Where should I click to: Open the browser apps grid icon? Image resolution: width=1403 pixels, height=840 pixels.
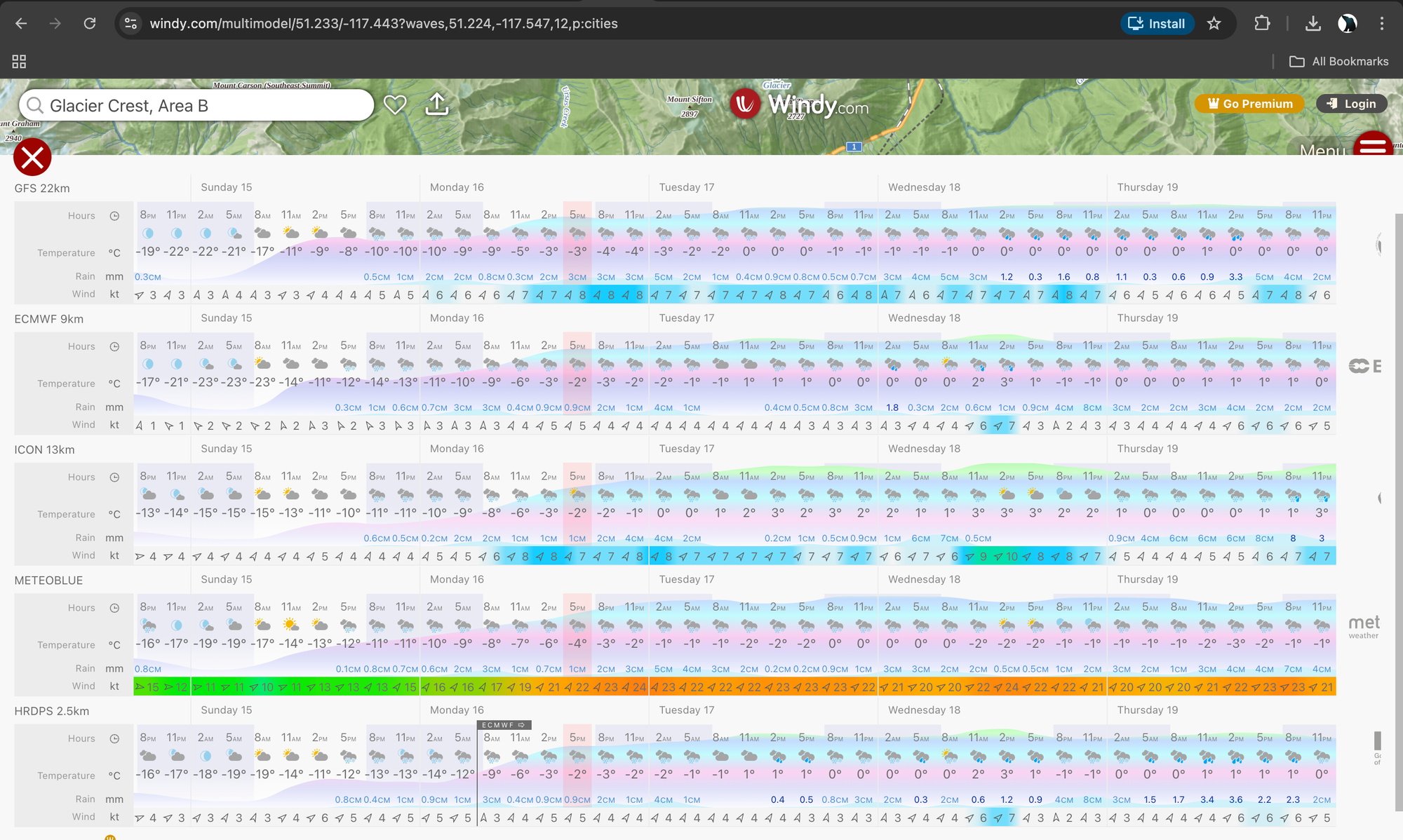[x=19, y=62]
